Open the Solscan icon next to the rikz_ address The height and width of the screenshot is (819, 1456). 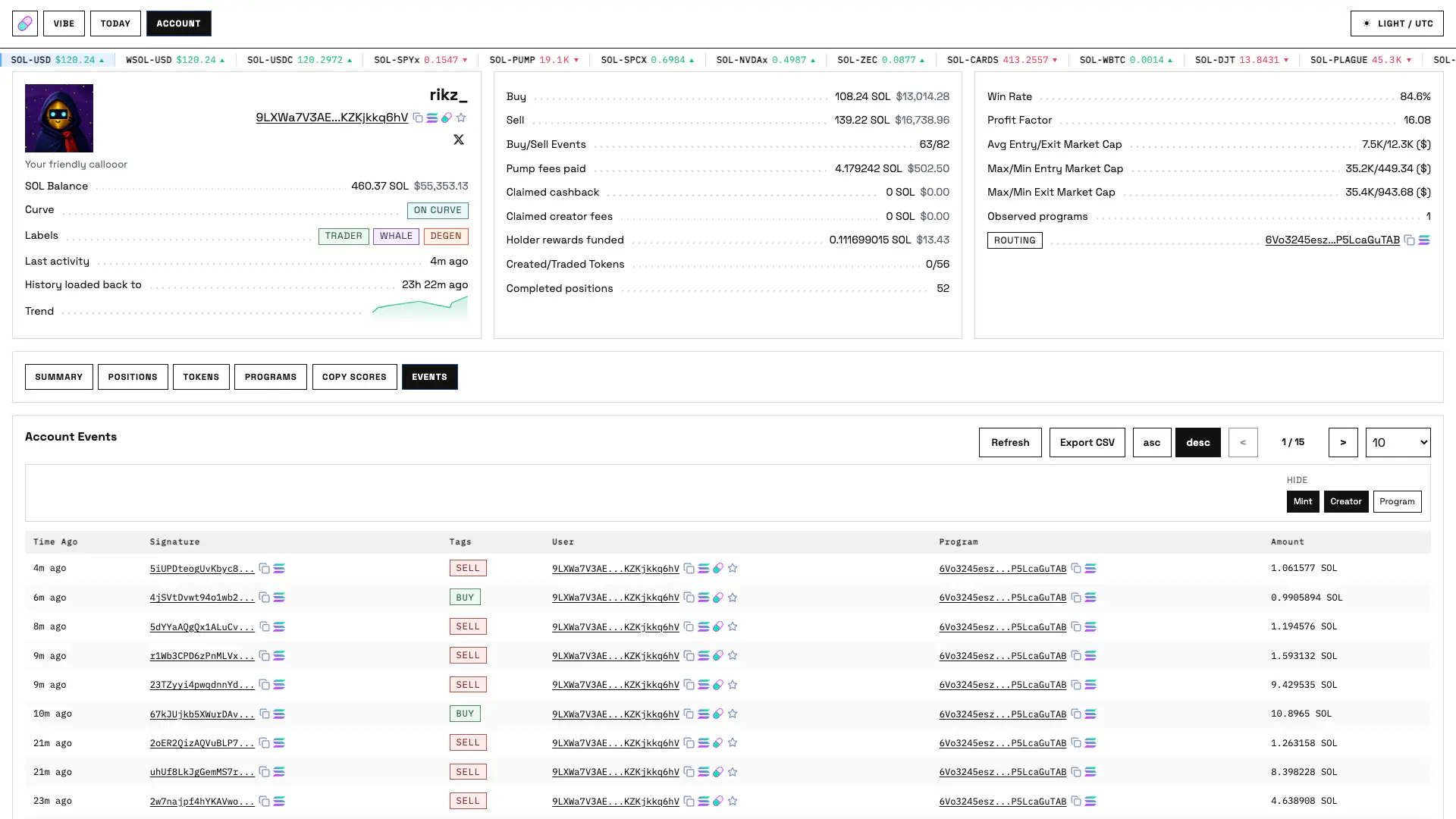432,118
